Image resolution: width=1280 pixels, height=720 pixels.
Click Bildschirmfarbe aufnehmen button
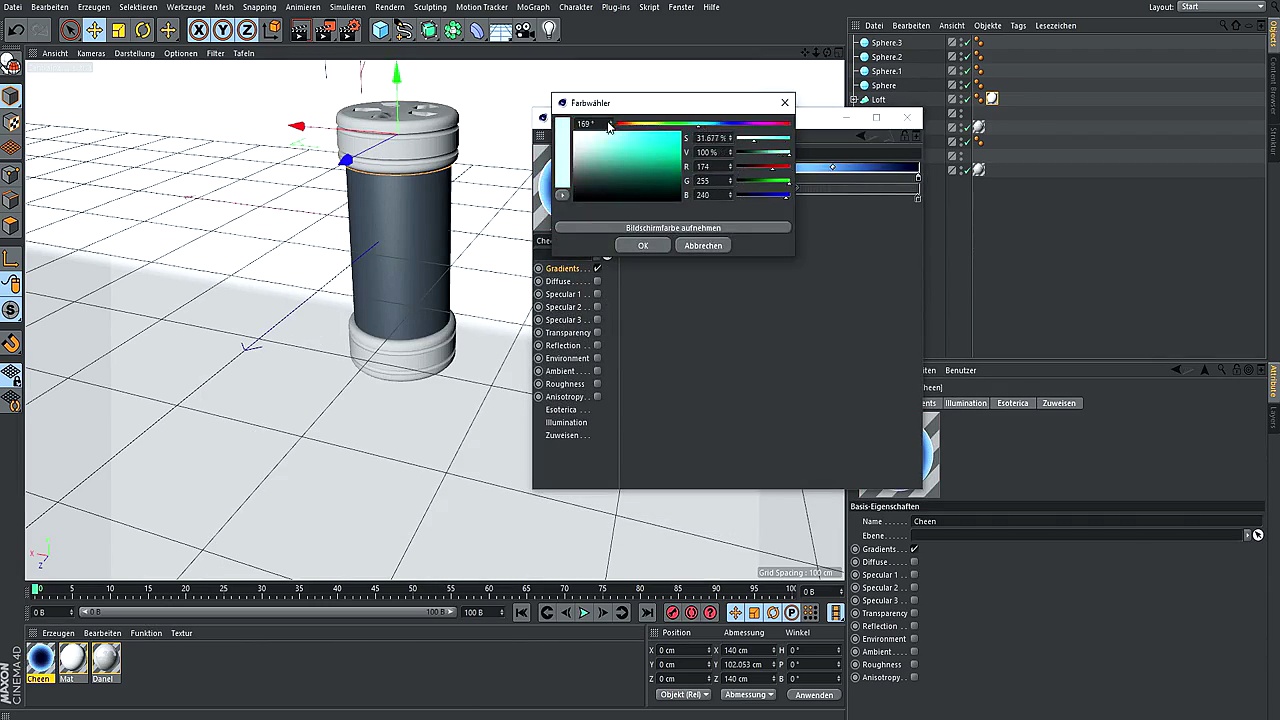click(673, 228)
